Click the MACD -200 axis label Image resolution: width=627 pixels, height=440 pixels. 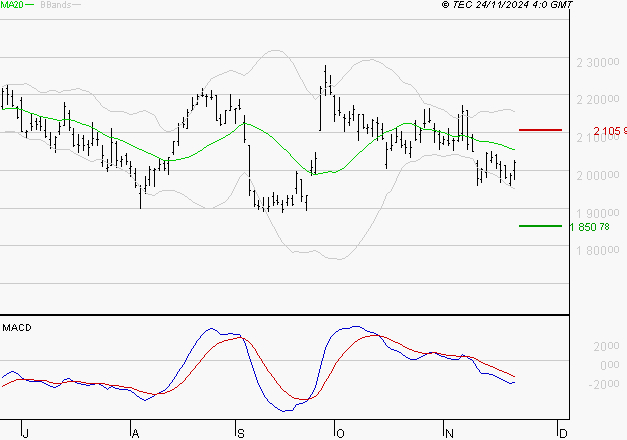(x=604, y=384)
